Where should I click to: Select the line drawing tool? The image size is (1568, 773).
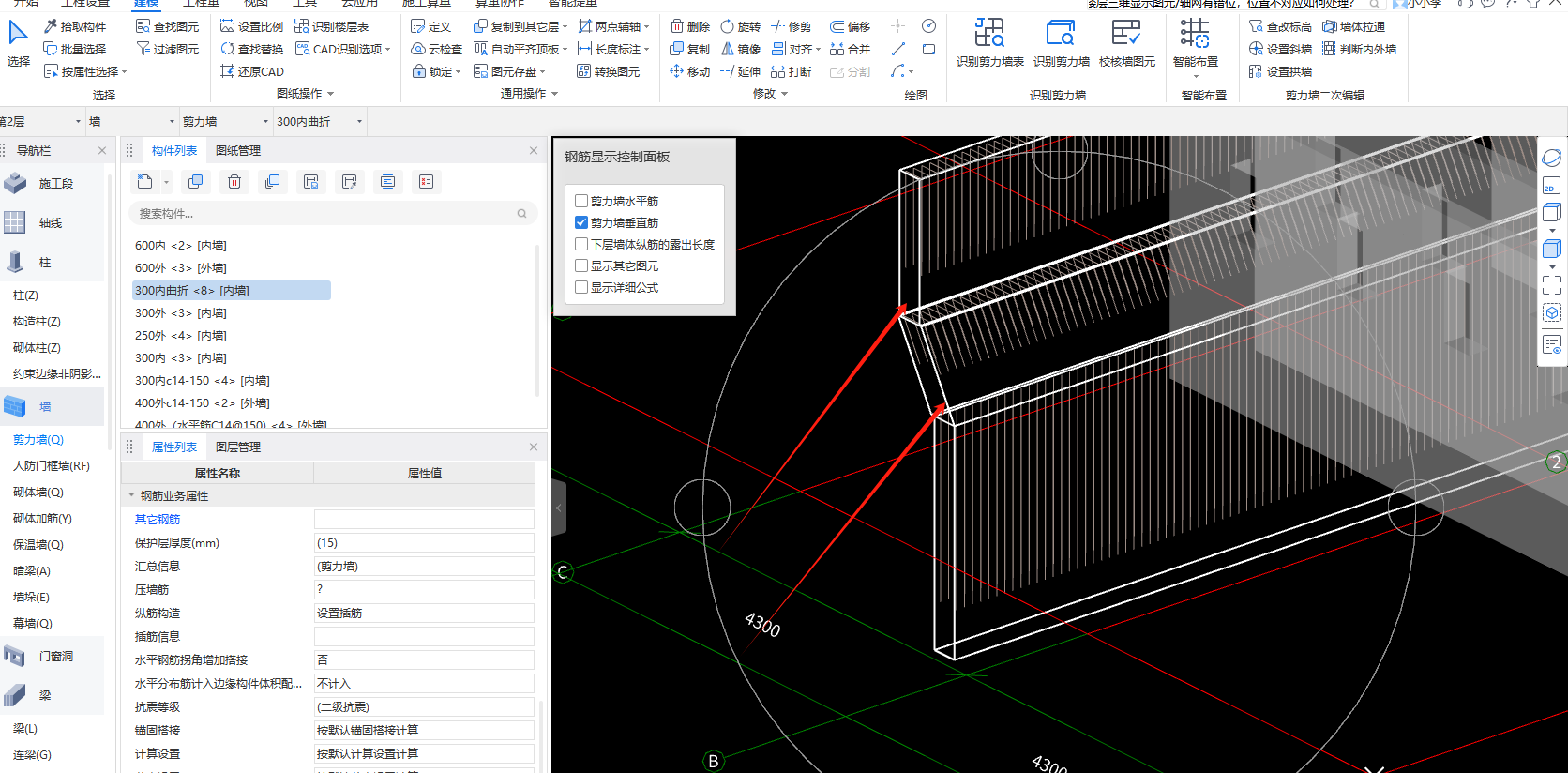898,49
